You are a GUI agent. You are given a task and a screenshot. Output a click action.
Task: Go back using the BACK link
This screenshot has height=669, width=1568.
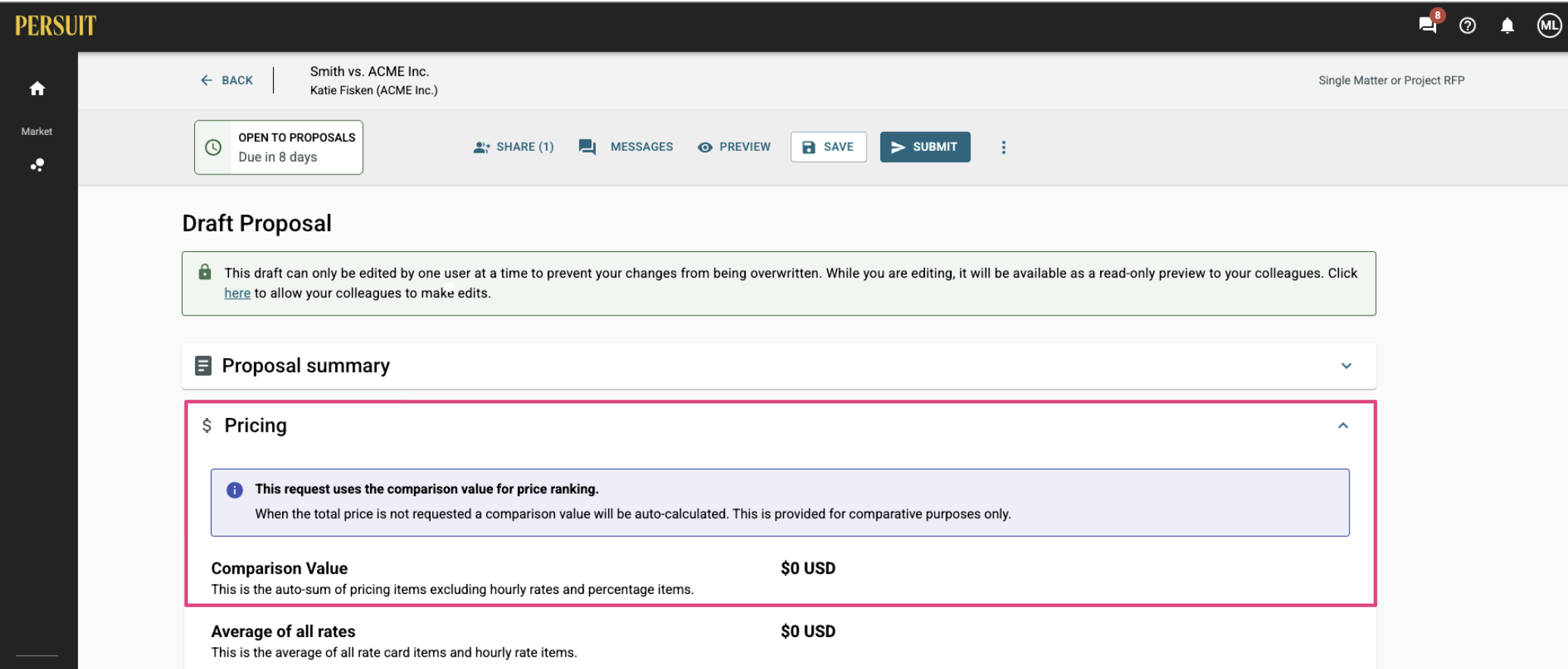click(227, 80)
